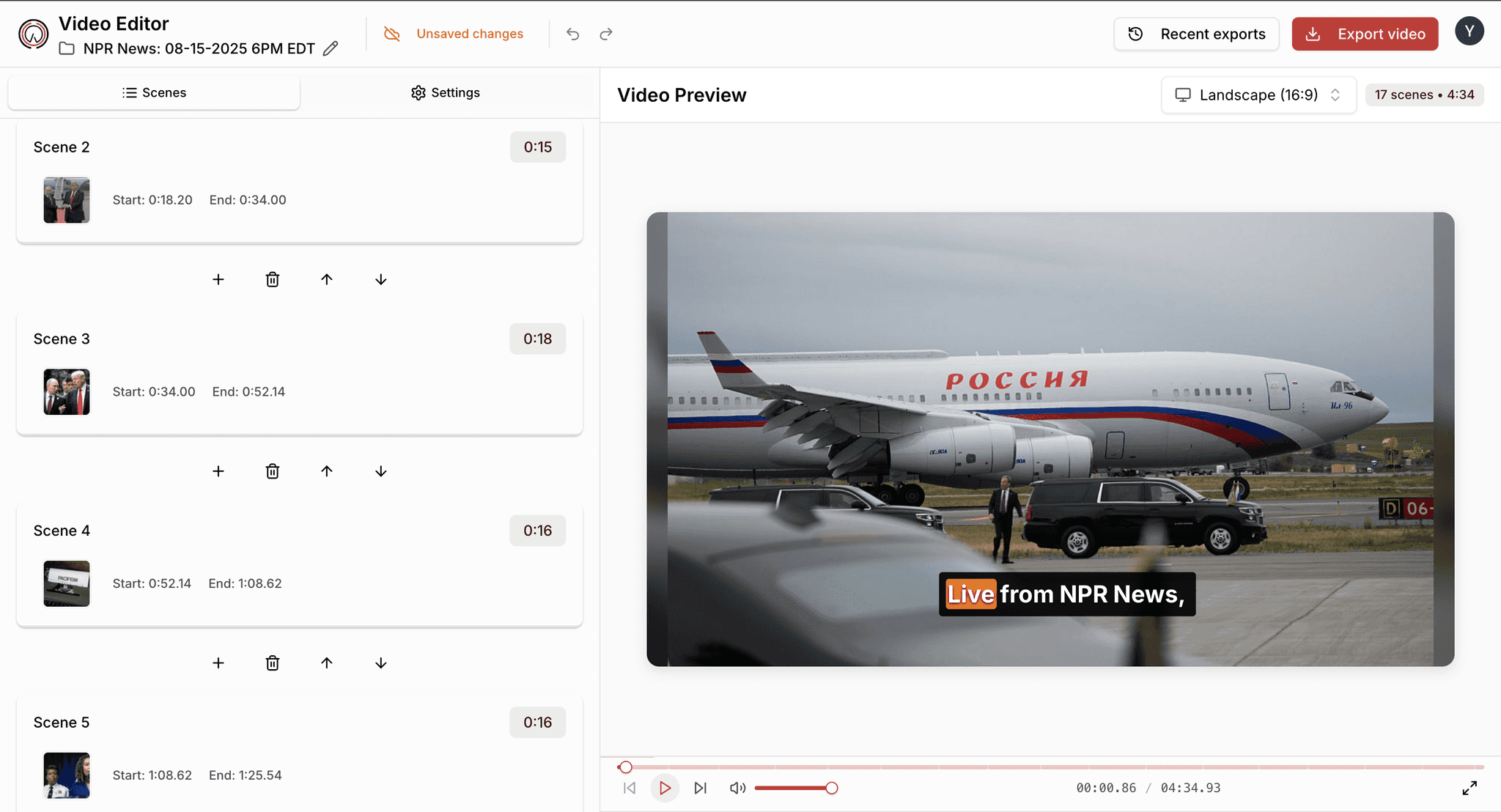Click the video timeline progress bar

click(x=1051, y=767)
